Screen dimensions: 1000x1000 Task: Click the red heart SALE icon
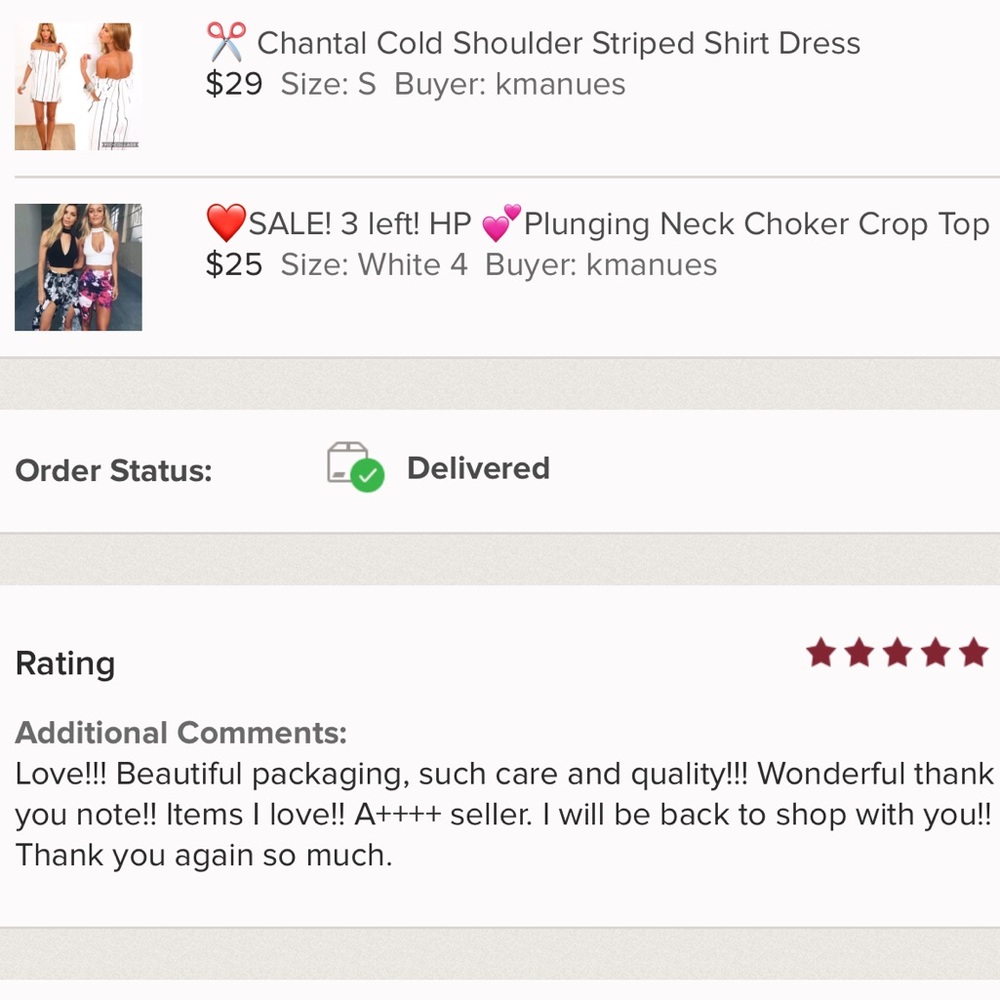tap(225, 224)
